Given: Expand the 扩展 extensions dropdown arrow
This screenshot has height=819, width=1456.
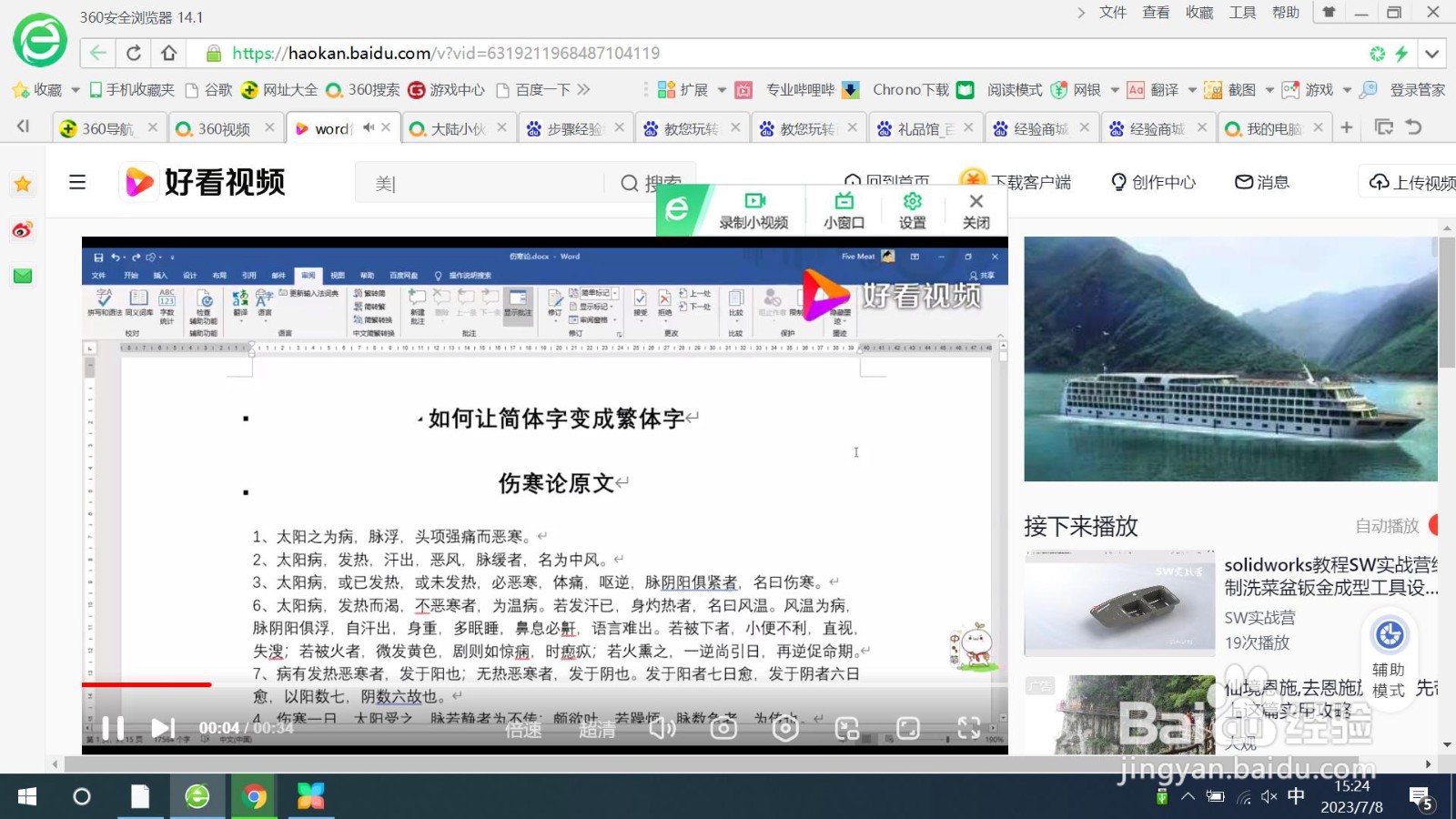Looking at the screenshot, I should click(x=722, y=90).
